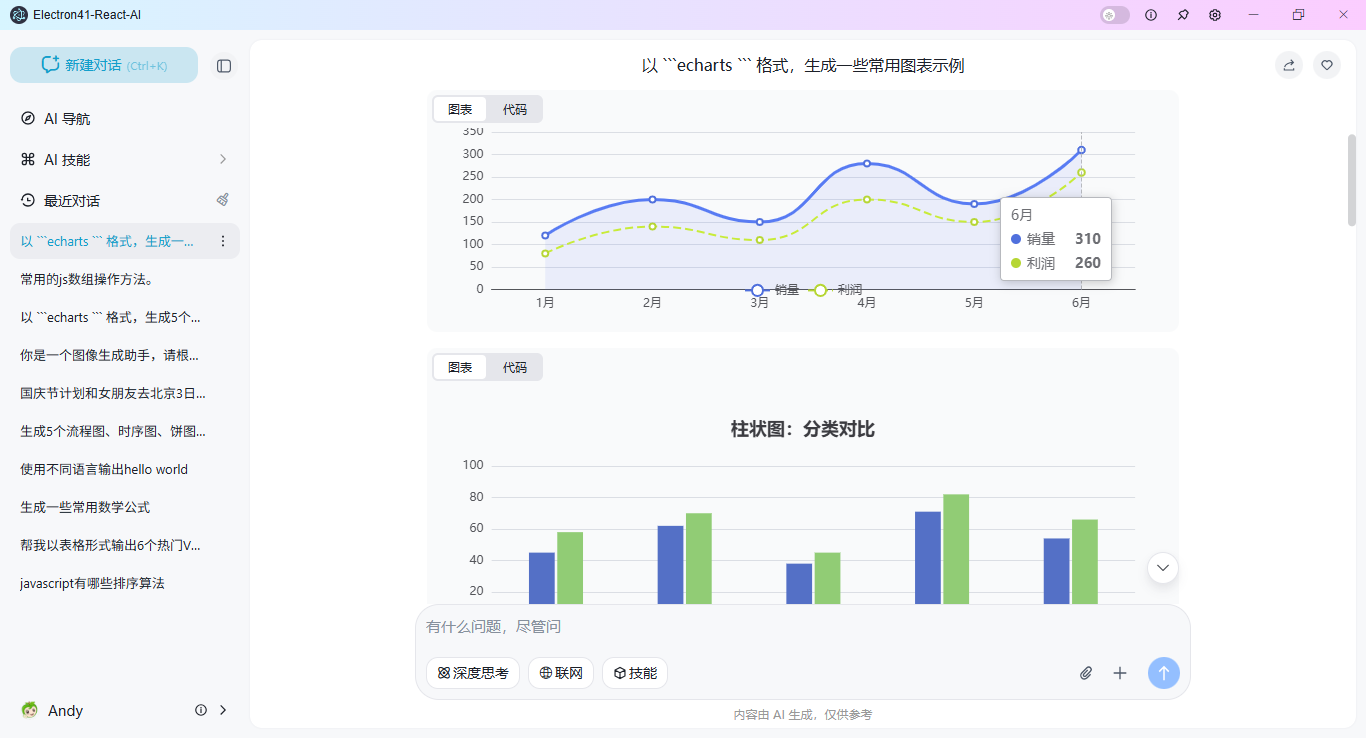Click the Electron41-React-AI app logo

click(x=19, y=15)
